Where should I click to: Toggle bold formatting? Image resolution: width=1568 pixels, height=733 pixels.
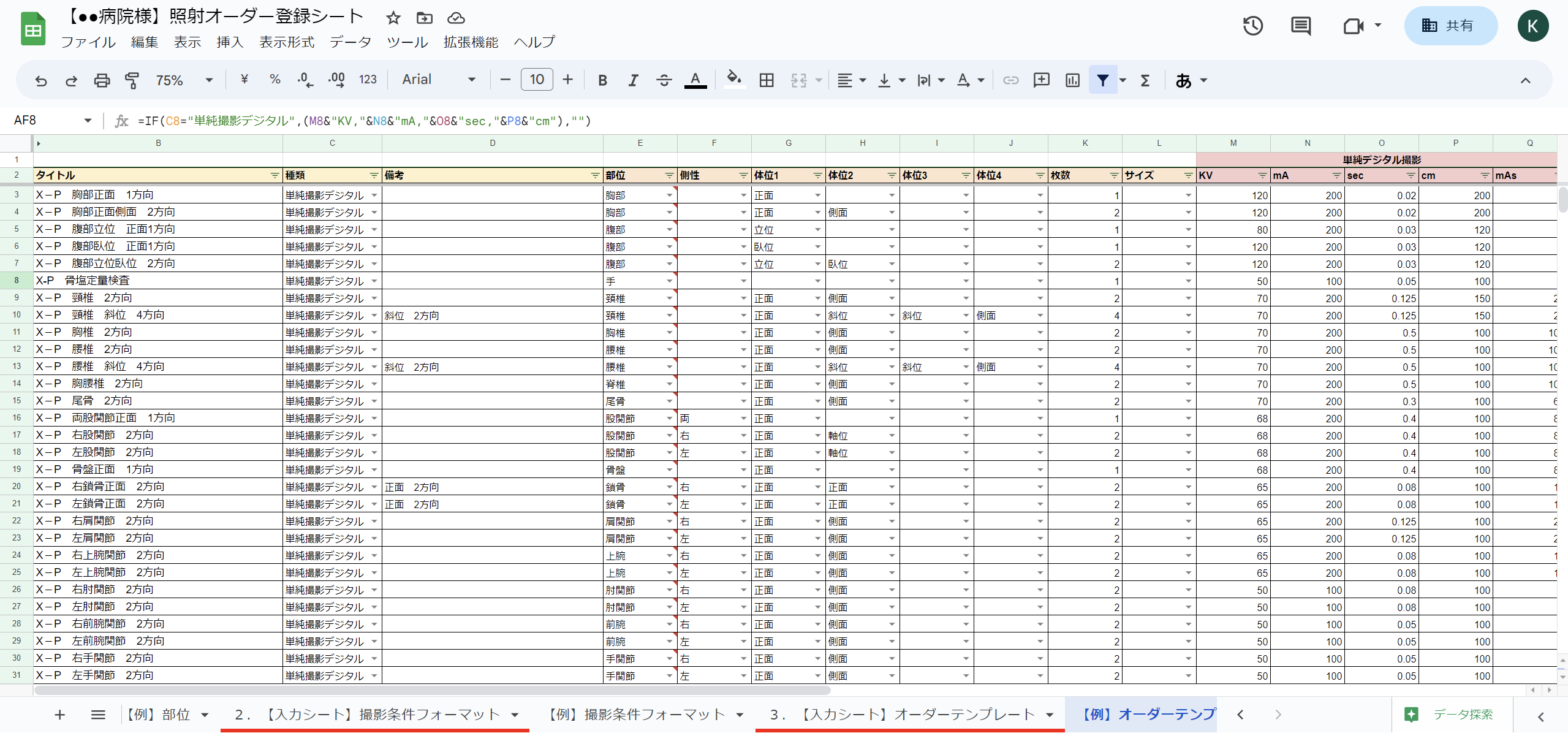tap(602, 80)
